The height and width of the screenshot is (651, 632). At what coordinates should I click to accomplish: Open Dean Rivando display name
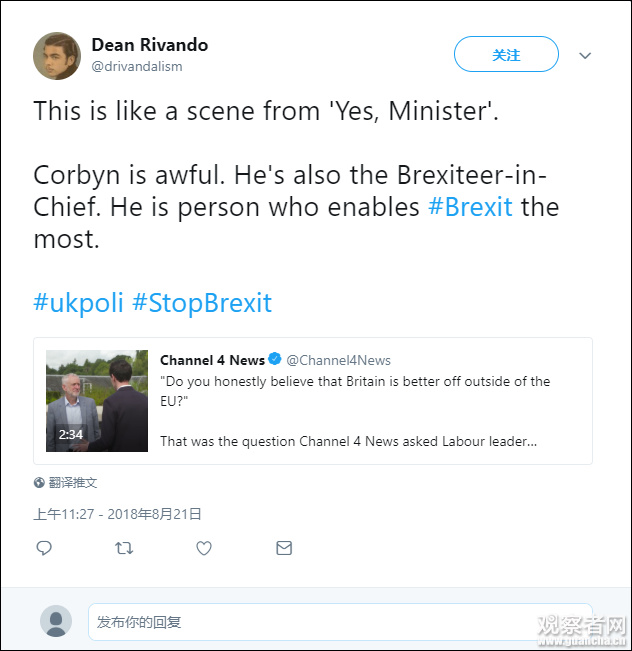point(149,45)
